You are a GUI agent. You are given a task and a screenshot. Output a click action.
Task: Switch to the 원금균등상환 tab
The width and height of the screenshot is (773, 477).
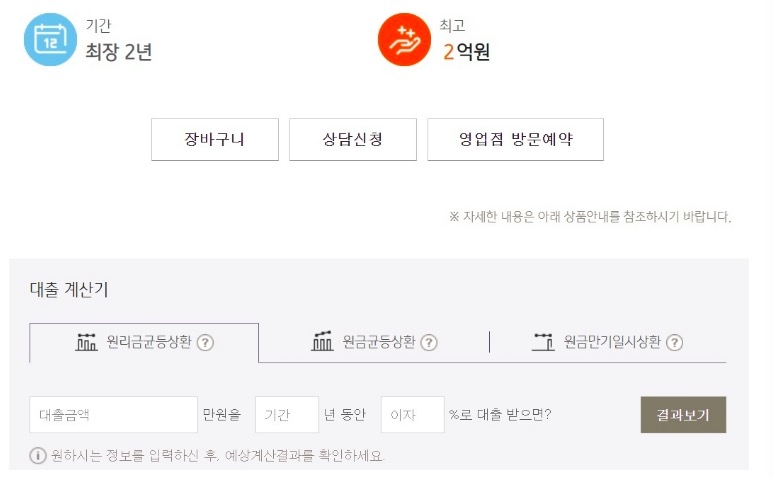coord(374,342)
